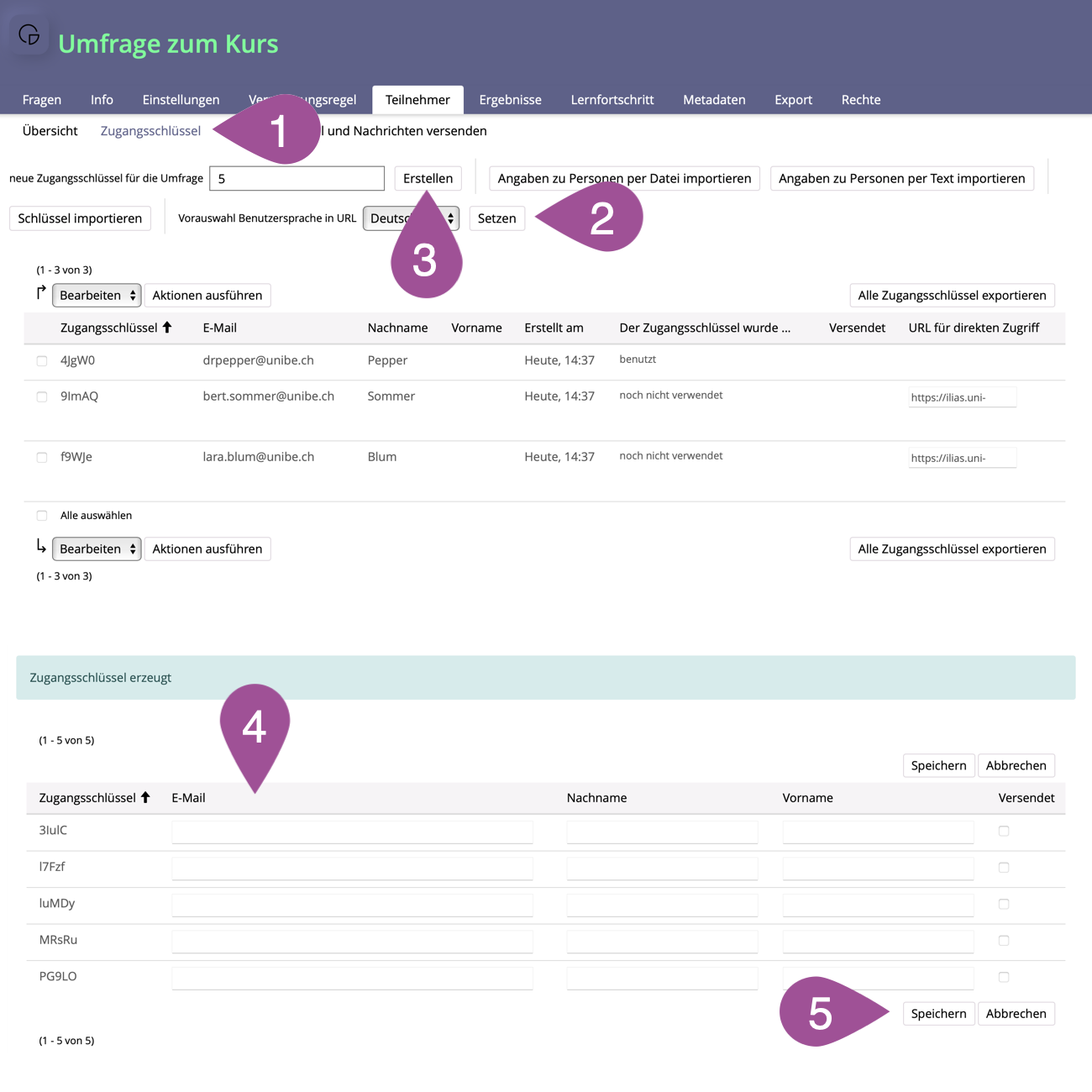Go to the Übersicht sub-tab
1092x1092 pixels.
[x=50, y=131]
